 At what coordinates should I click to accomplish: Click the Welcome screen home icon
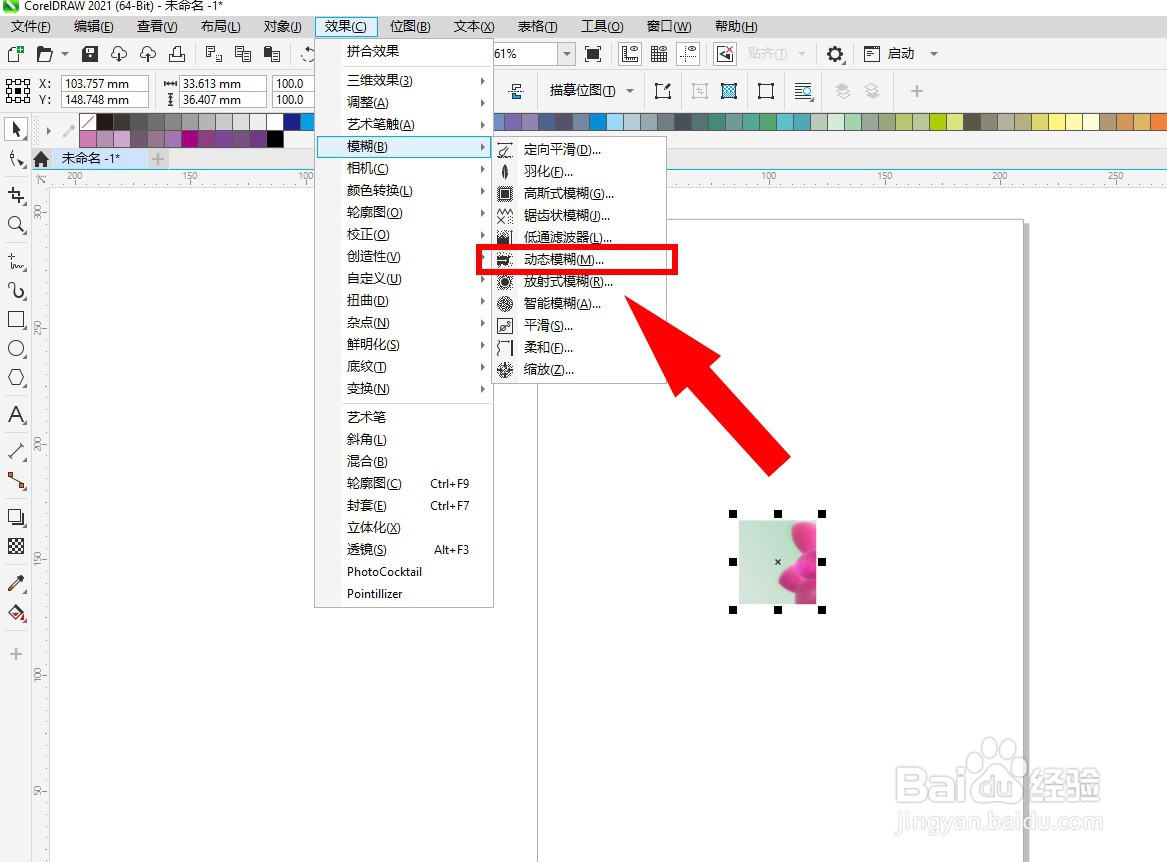tap(41, 159)
